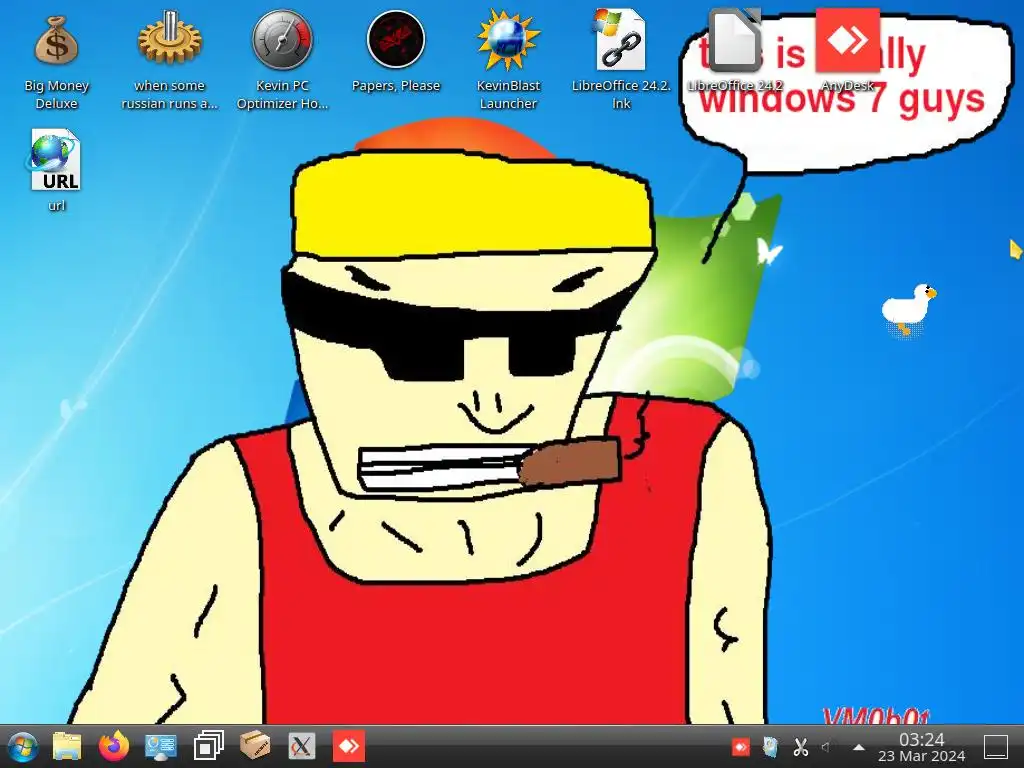The height and width of the screenshot is (768, 1024).
Task: Open the clock showing 03:24
Action: (921, 747)
